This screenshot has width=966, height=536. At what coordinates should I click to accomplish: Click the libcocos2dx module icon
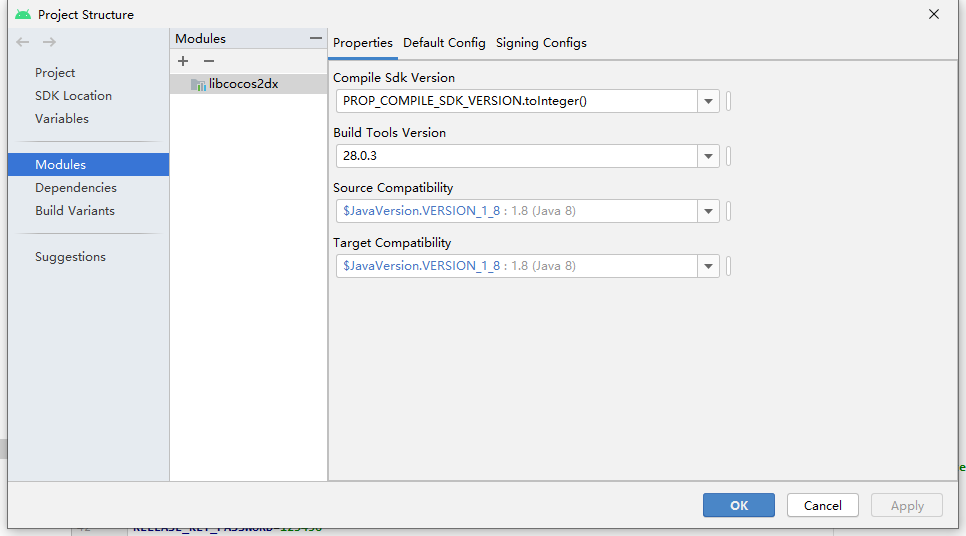pyautogui.click(x=198, y=85)
